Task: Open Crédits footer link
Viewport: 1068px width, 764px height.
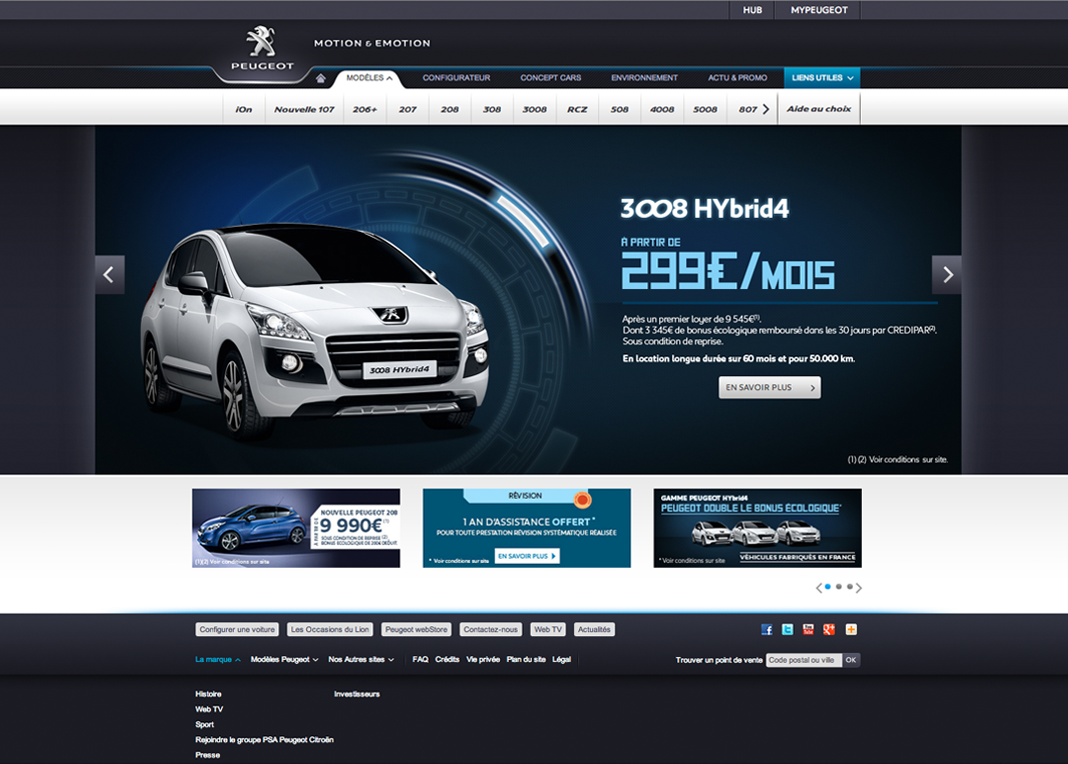Action: point(447,659)
